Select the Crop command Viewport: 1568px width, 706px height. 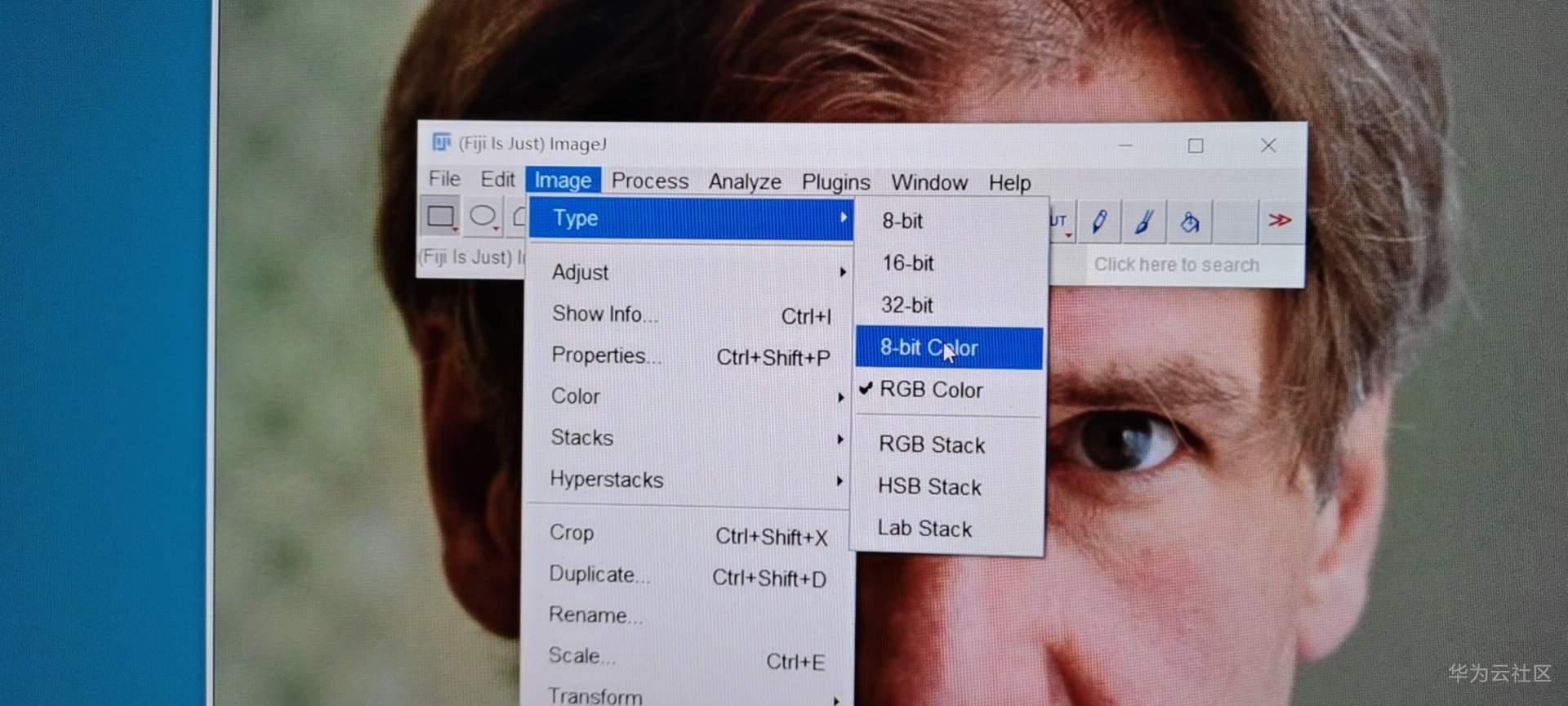point(687,534)
